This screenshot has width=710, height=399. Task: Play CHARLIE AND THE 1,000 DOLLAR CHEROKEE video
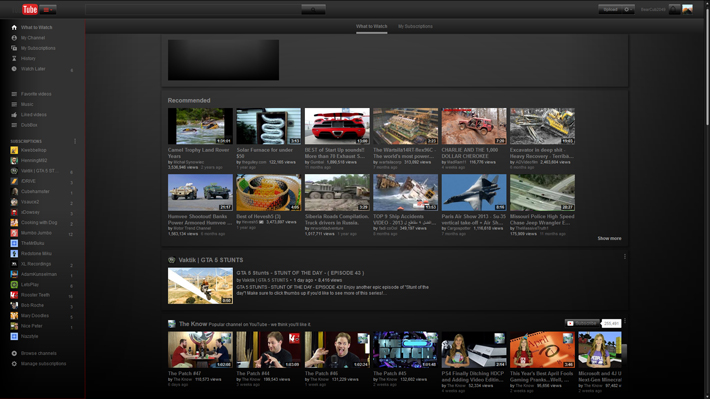coord(474,126)
